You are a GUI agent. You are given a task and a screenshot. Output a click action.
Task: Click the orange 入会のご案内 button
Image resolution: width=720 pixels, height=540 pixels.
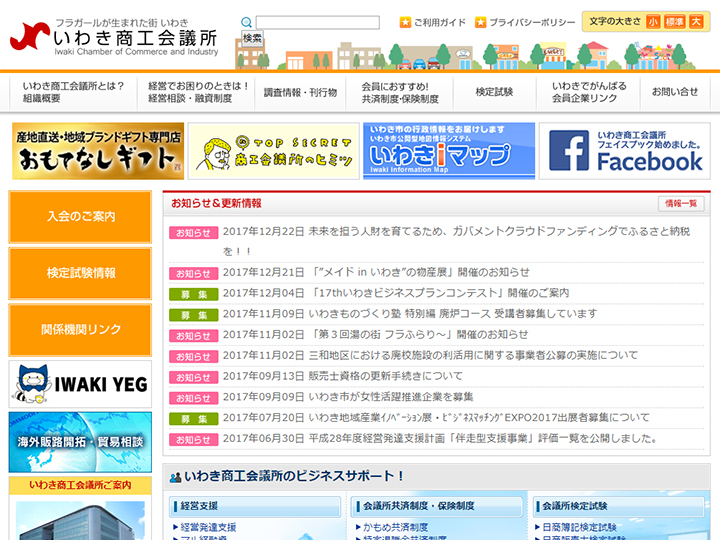pos(80,216)
